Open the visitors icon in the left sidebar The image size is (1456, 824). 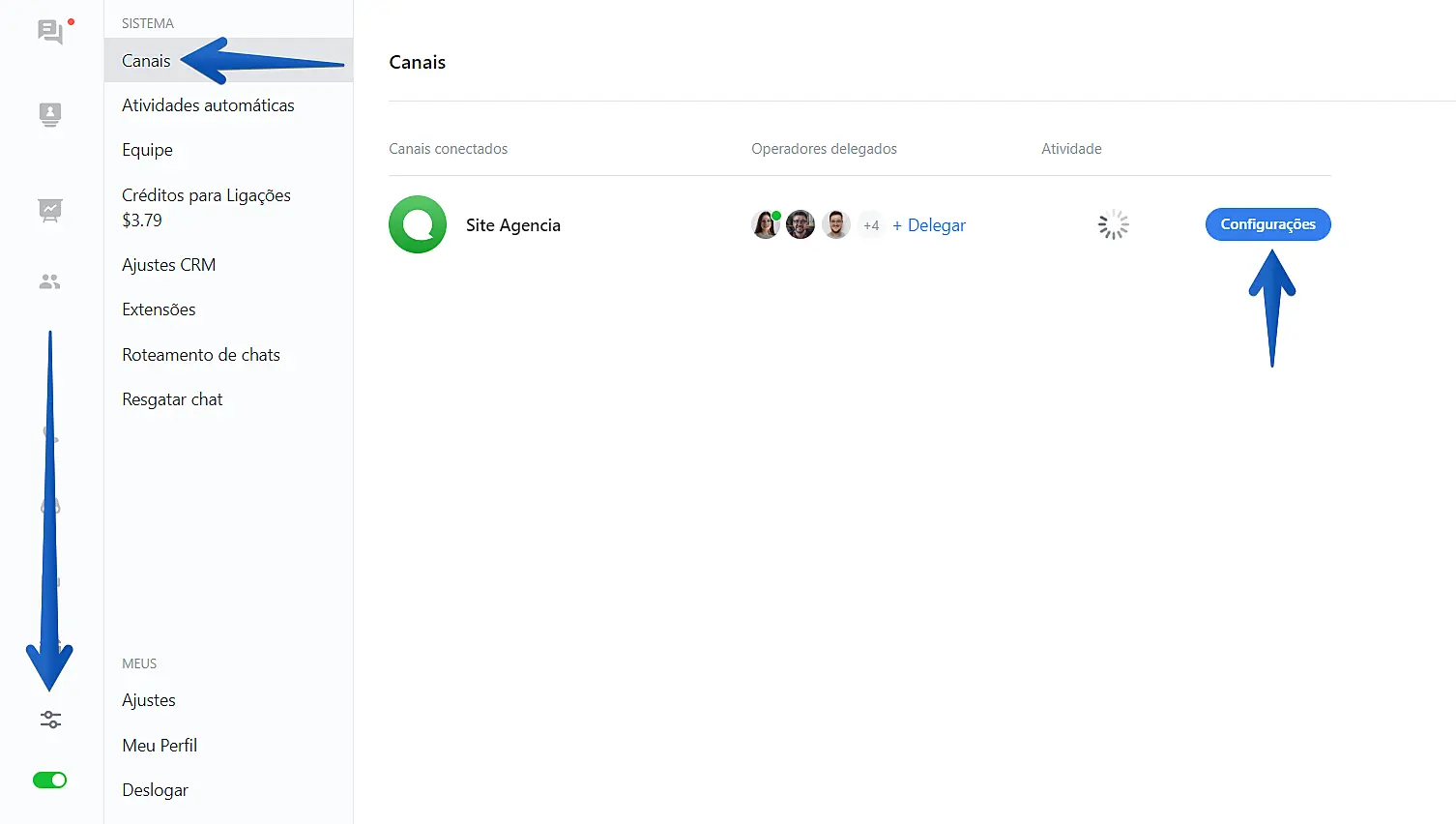pos(50,115)
